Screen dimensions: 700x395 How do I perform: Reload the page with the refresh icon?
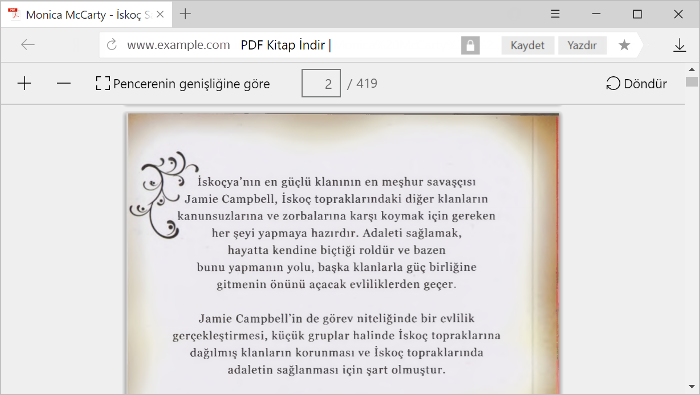coord(112,45)
